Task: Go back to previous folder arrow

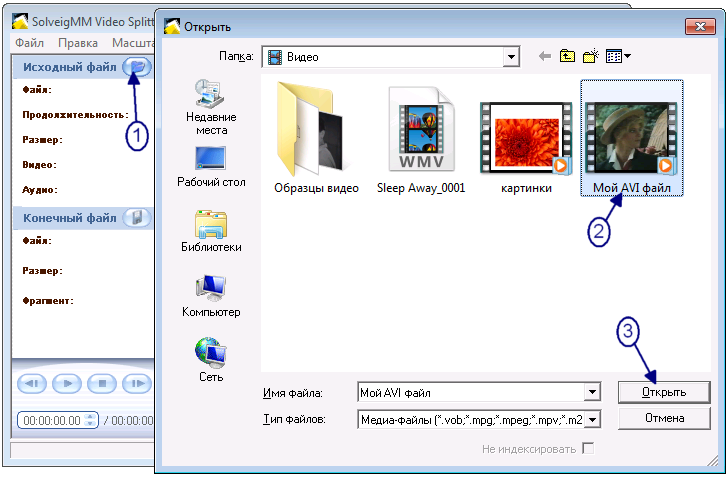Action: coord(545,57)
